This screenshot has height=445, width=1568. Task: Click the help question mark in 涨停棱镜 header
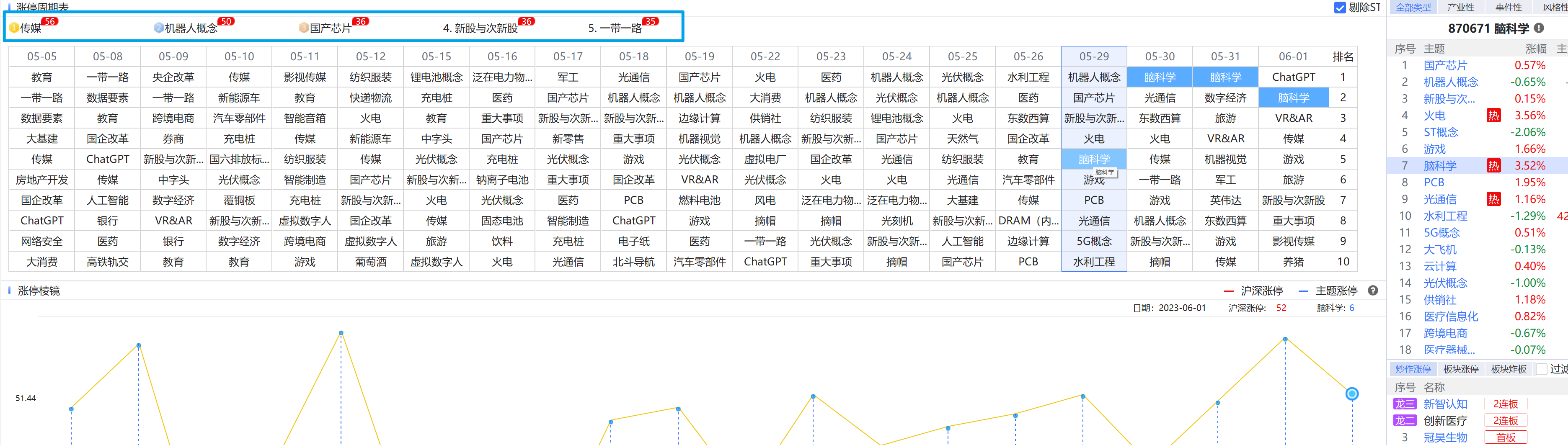point(1373,291)
